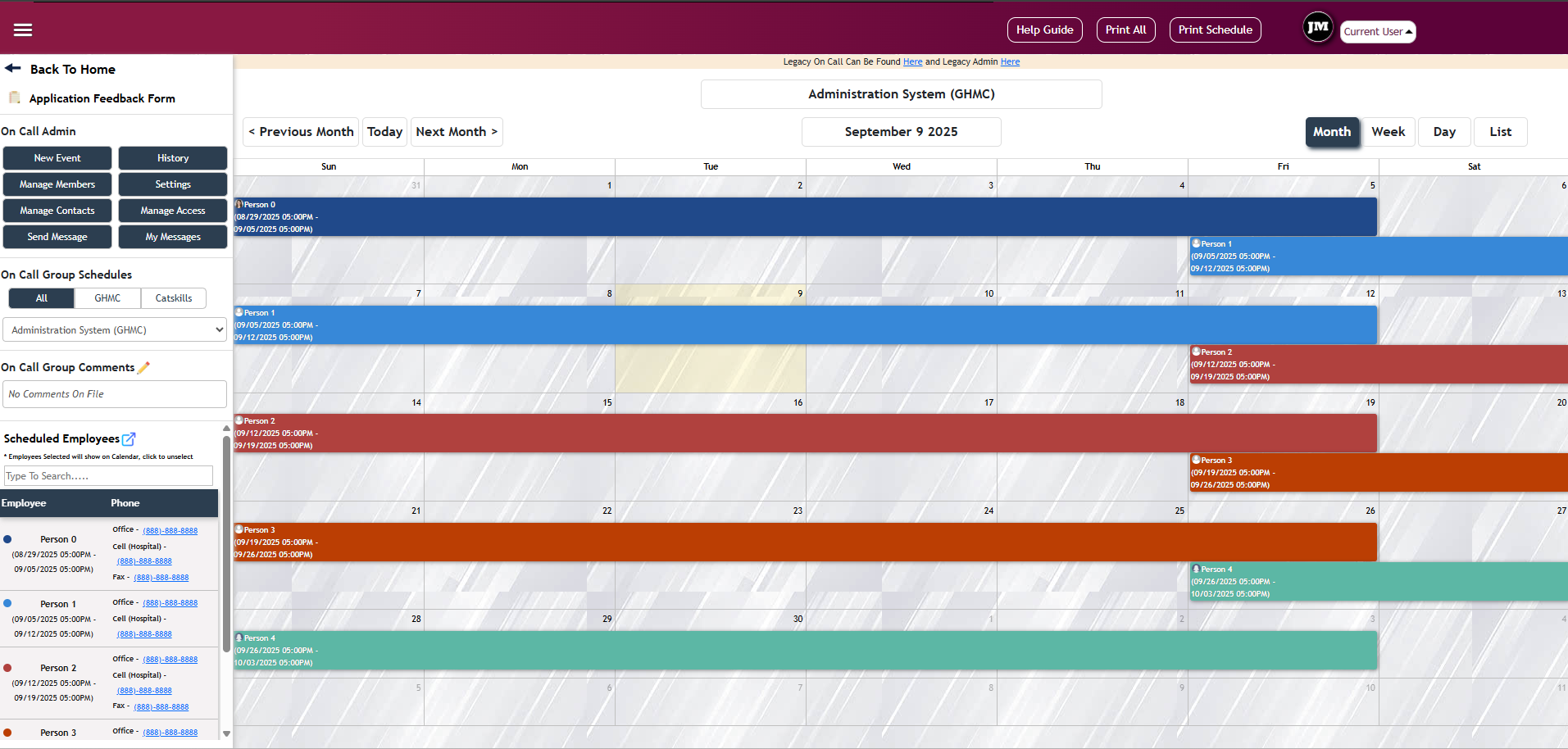Go to Previous Month
The width and height of the screenshot is (1568, 749).
[x=301, y=132]
